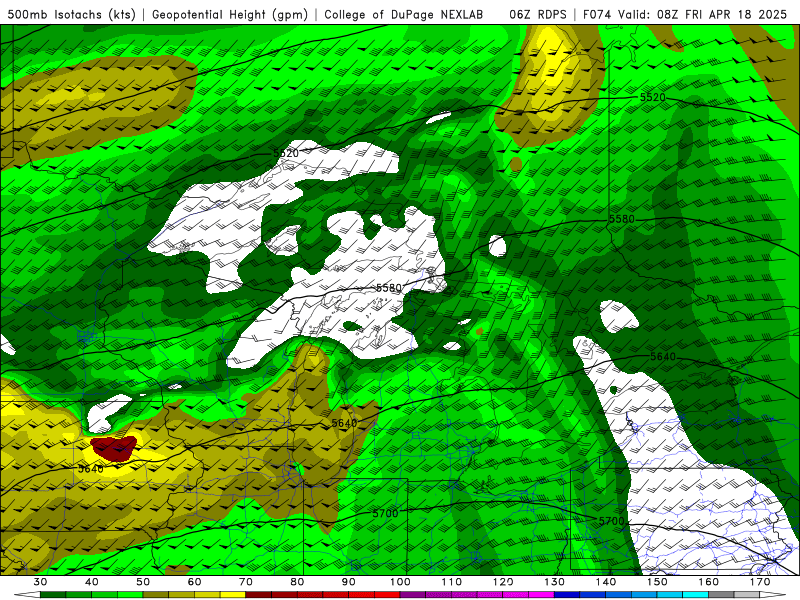The image size is (800, 600).
Task: Click the 40 knot value on the color scale
Action: coord(92,582)
